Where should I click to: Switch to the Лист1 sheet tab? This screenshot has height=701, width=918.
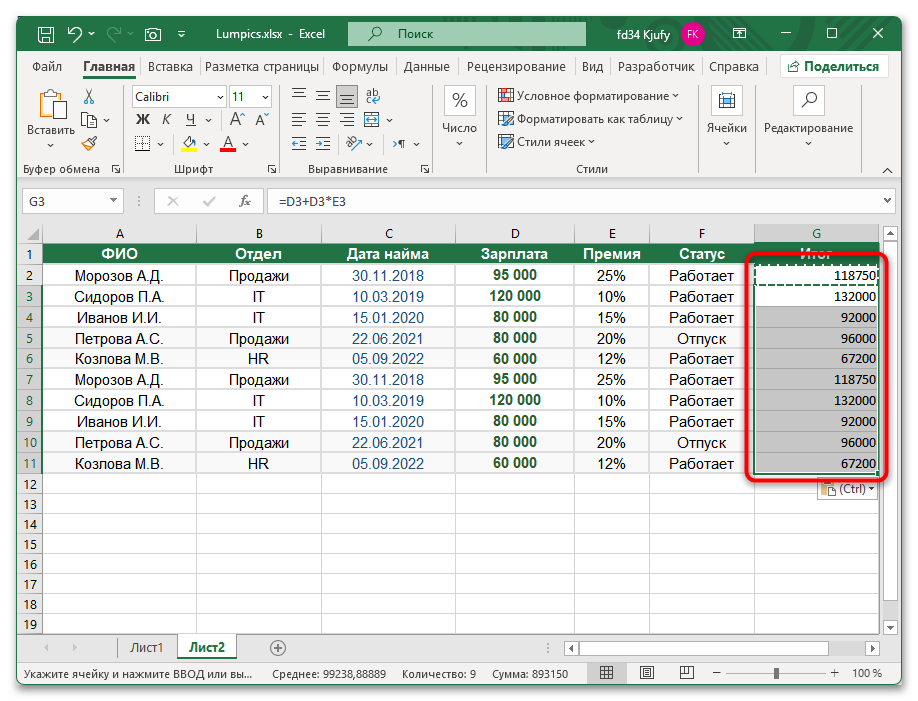[x=146, y=648]
